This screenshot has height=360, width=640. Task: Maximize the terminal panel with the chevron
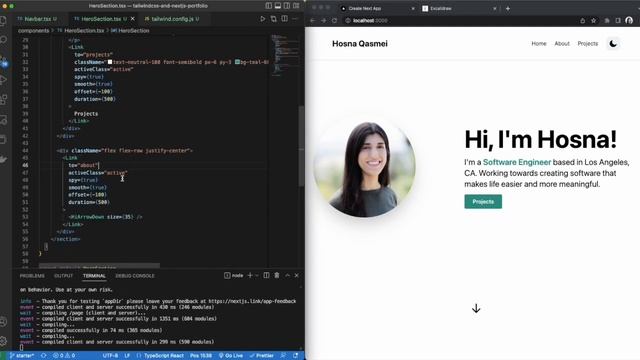coord(287,276)
